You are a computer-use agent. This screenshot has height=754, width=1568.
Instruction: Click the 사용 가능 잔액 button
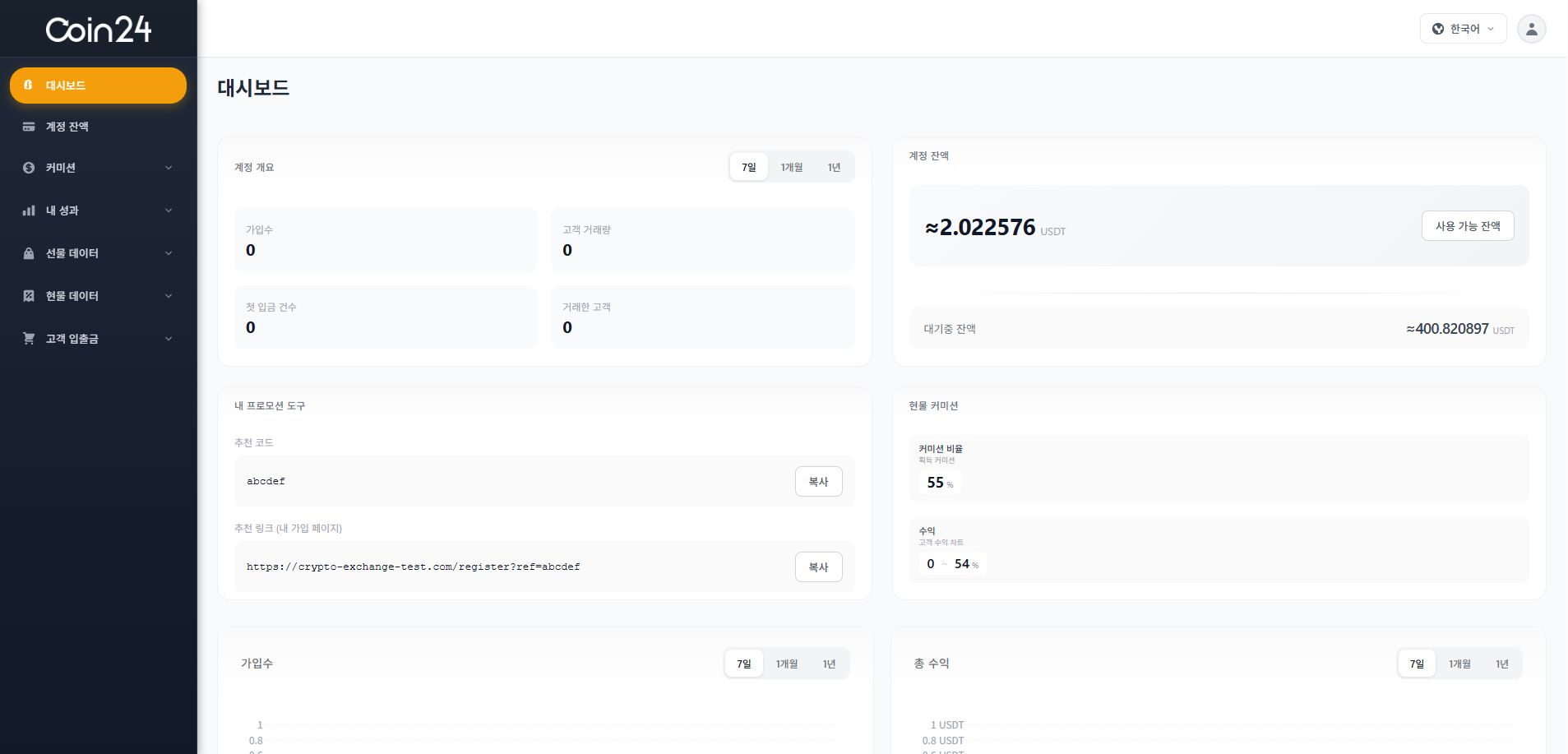(1467, 226)
